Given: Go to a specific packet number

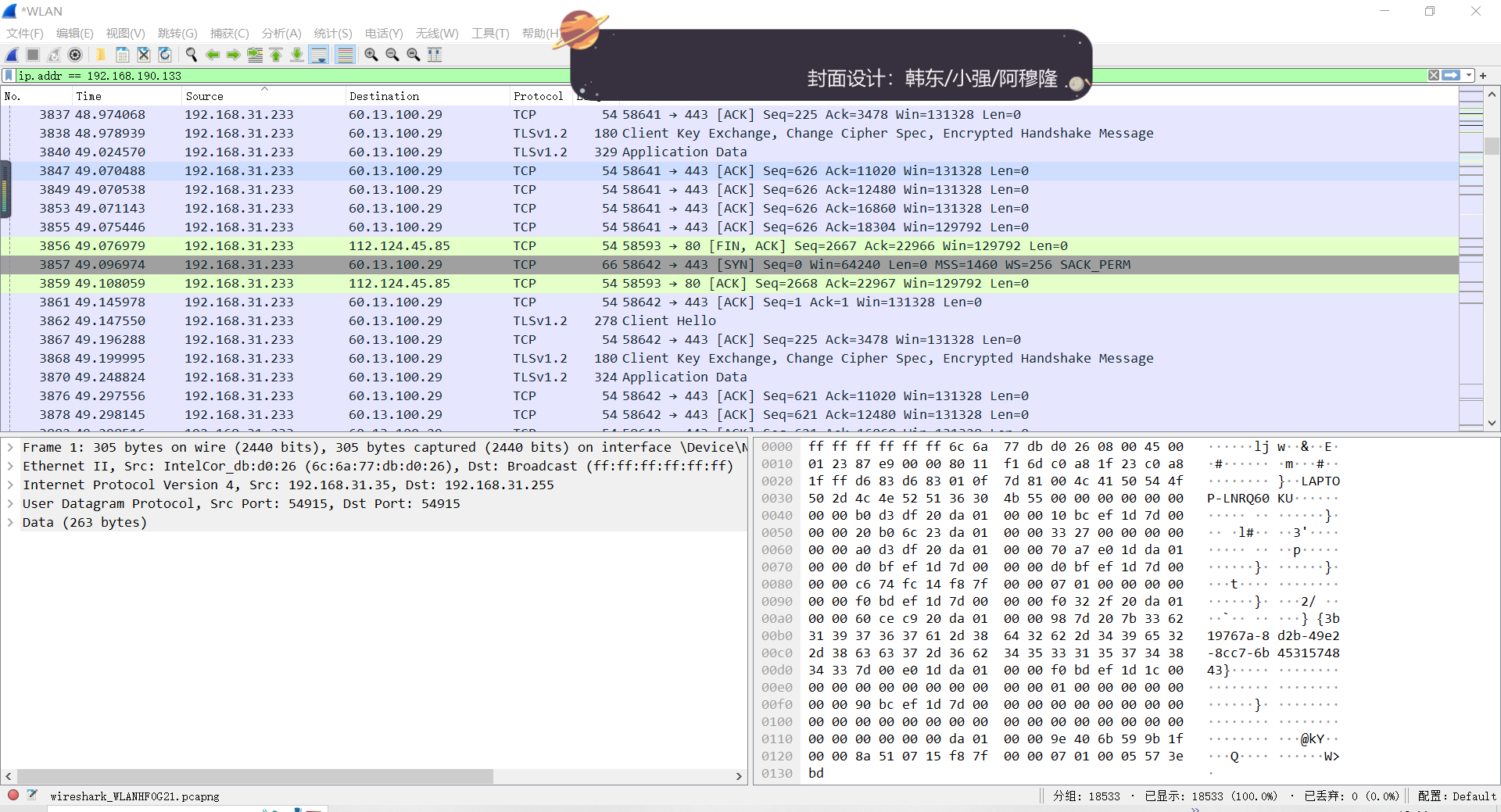Looking at the screenshot, I should point(255,55).
